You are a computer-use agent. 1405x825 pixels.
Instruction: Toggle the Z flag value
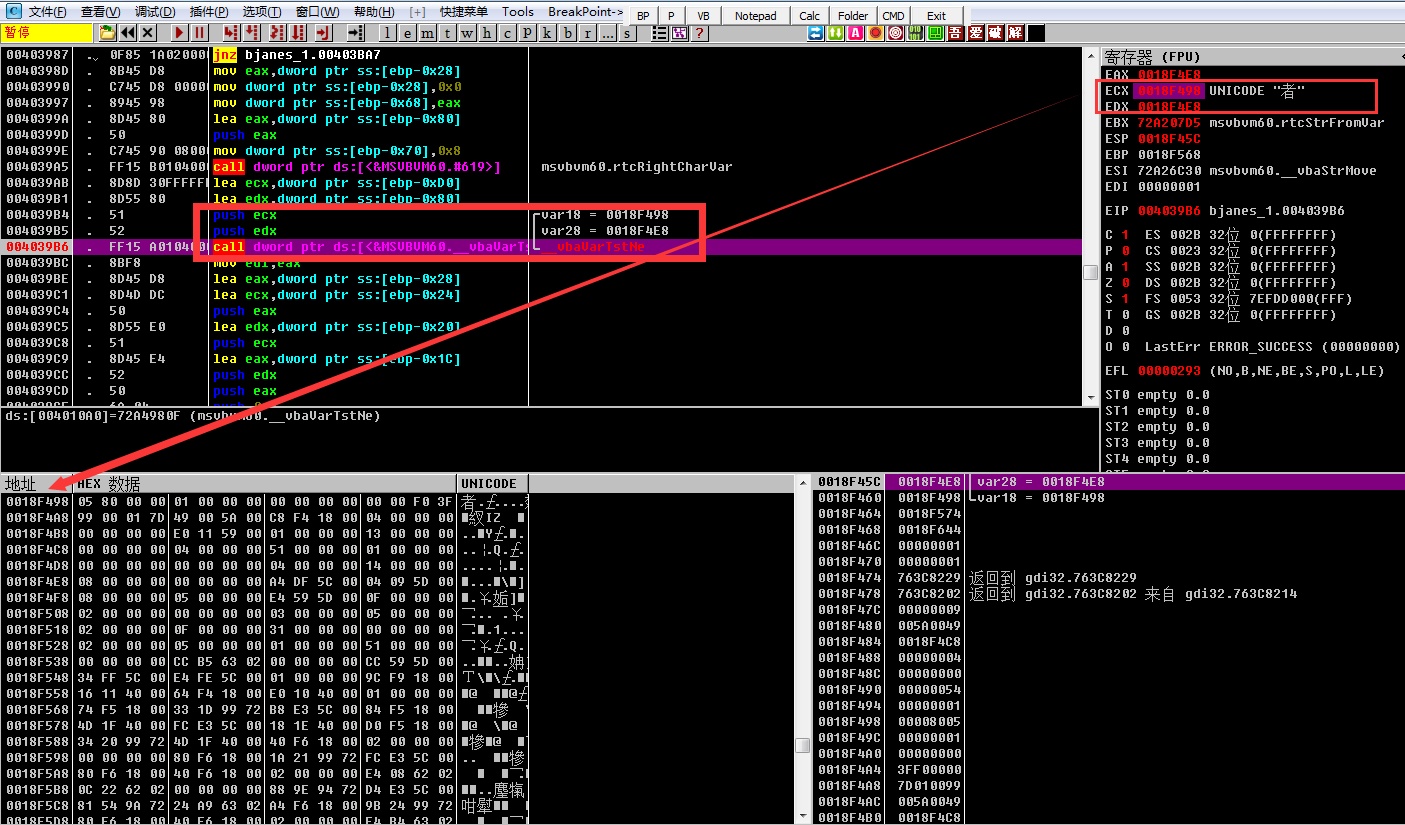point(1124,283)
